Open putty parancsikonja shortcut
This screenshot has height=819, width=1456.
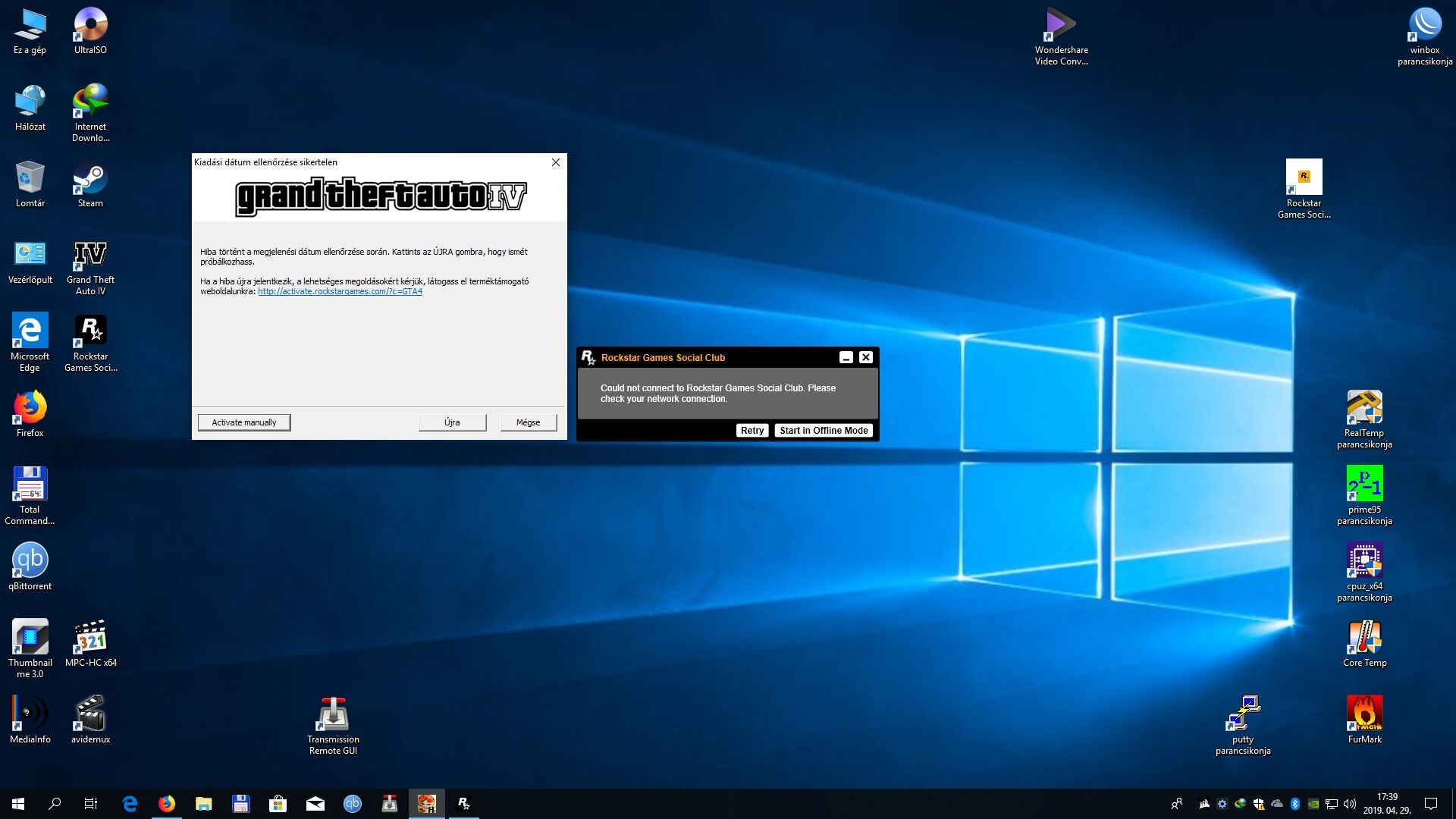pos(1243,726)
